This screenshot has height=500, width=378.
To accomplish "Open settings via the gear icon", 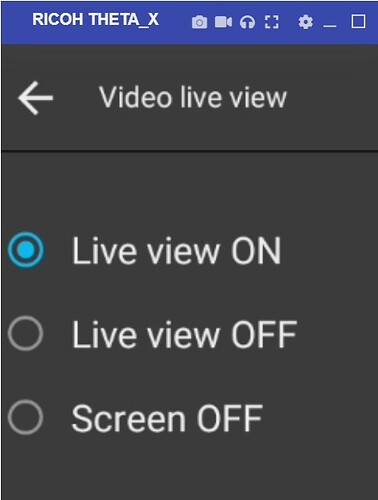I will coord(306,22).
